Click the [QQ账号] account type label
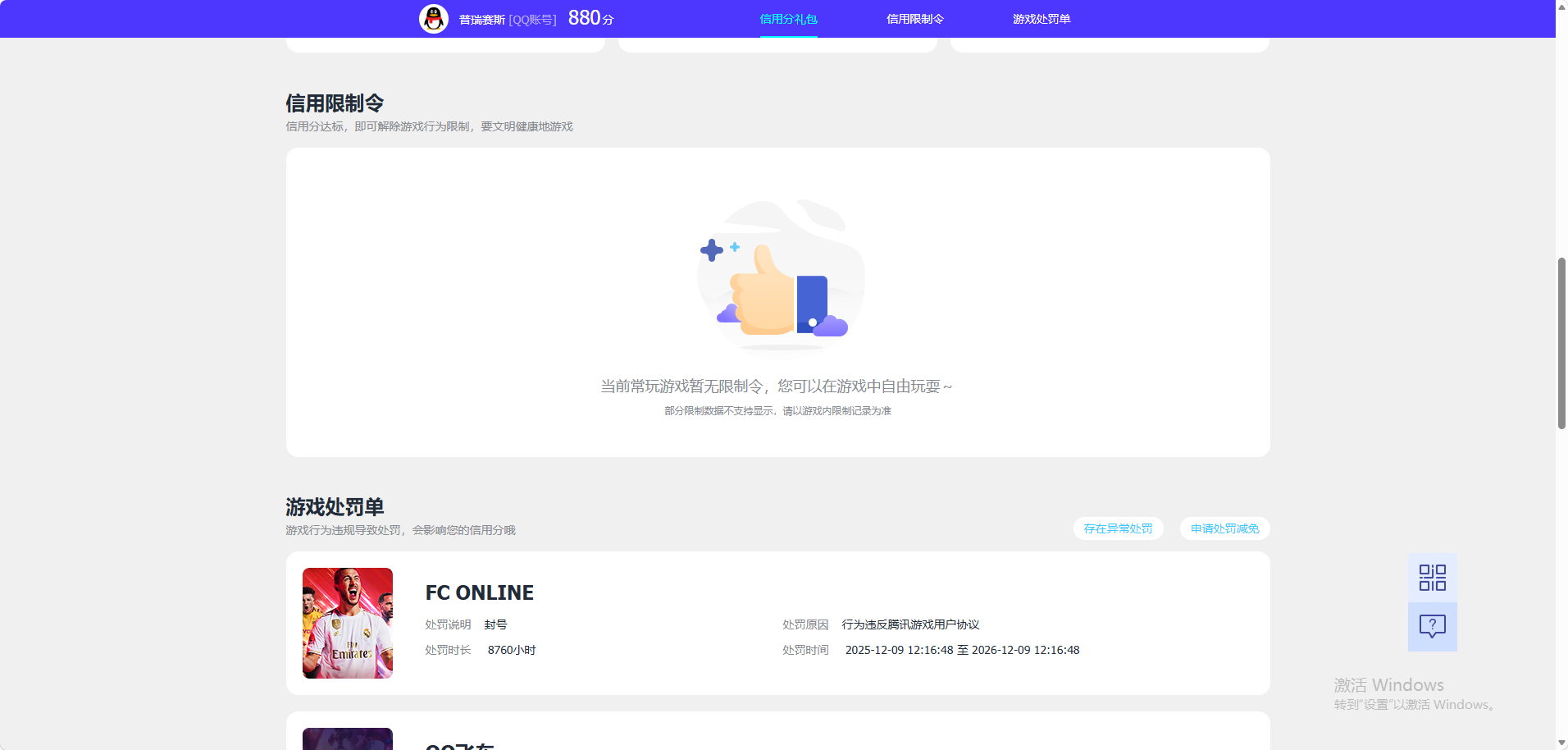Image resolution: width=1568 pixels, height=750 pixels. 532,20
